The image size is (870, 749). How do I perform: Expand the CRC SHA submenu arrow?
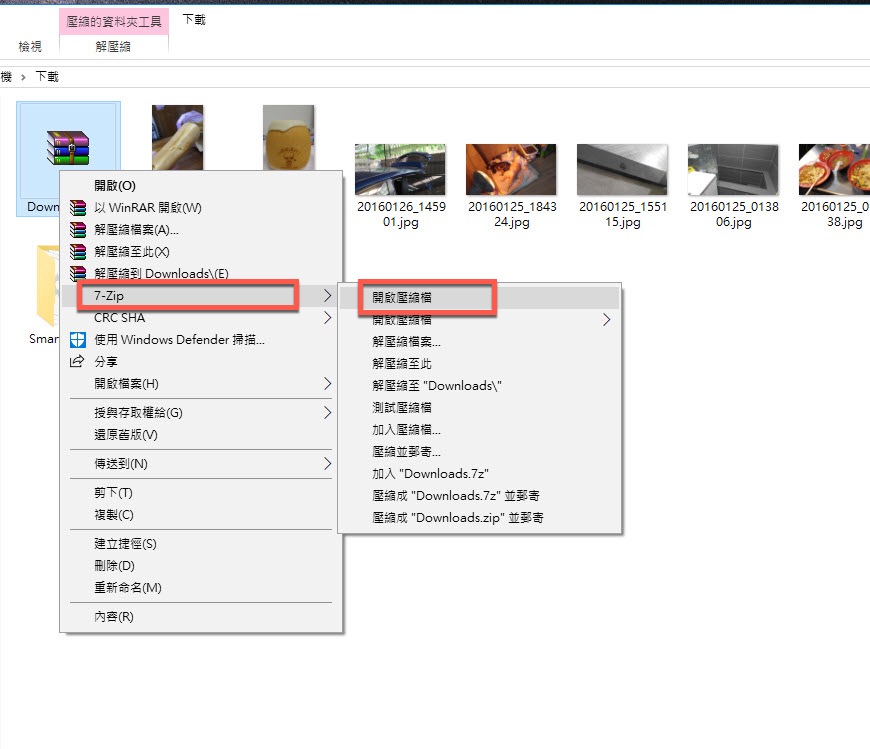coord(327,318)
